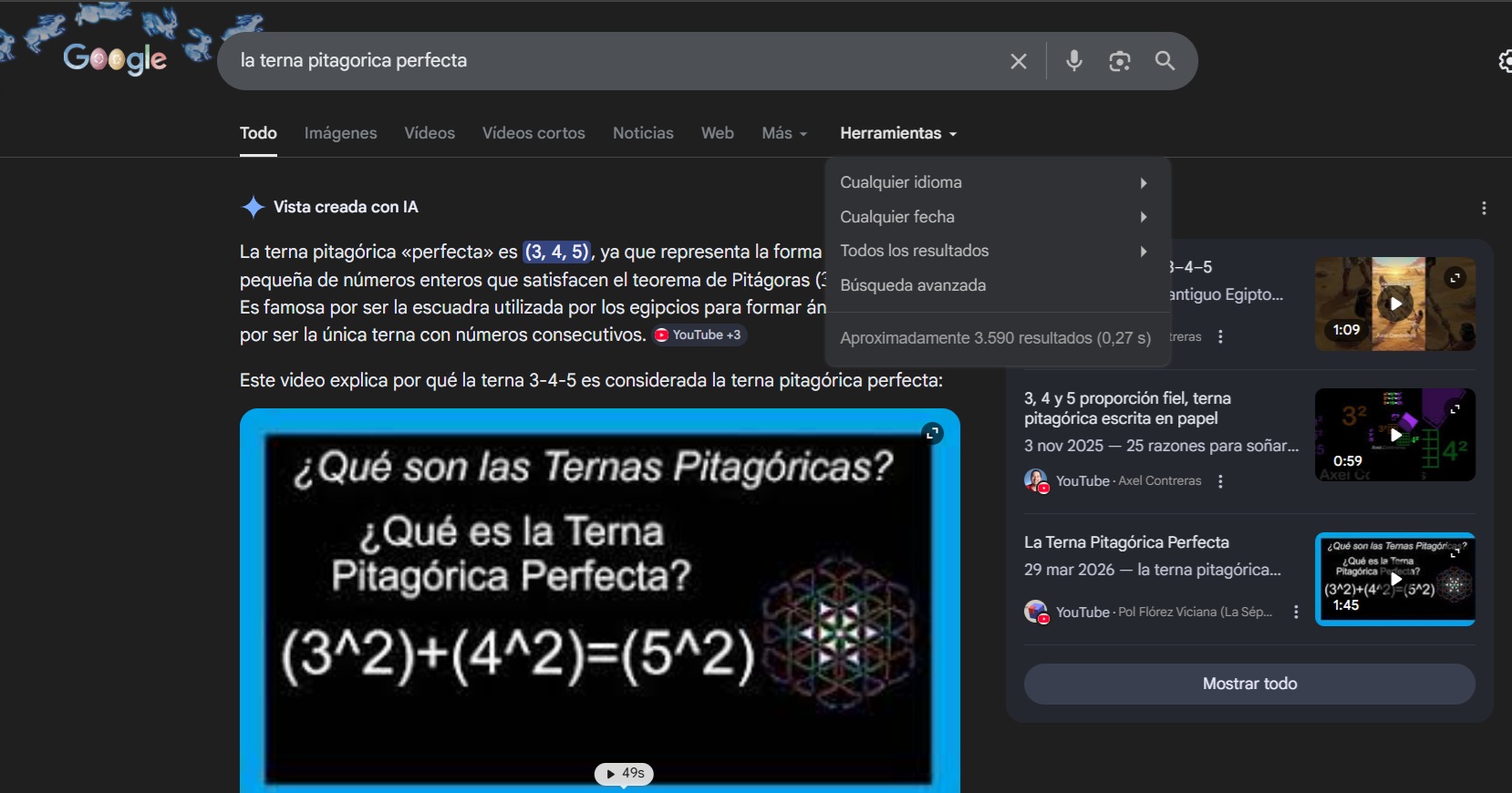This screenshot has height=793, width=1512.
Task: Click the AI sparkle icon beside Vista creada
Action: (253, 207)
